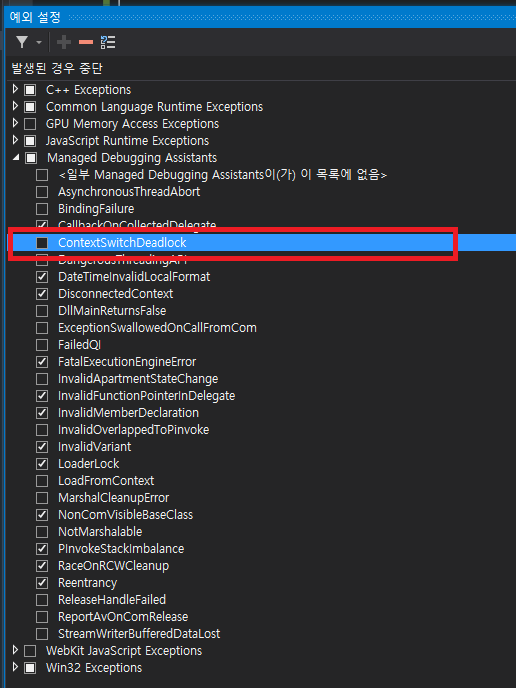Viewport: 516px width, 688px height.
Task: Click the restore default list icon
Action: click(x=108, y=42)
